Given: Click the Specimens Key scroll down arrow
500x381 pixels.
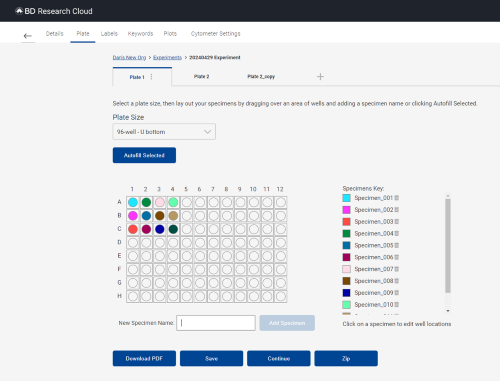Looking at the screenshot, I should point(448,311).
